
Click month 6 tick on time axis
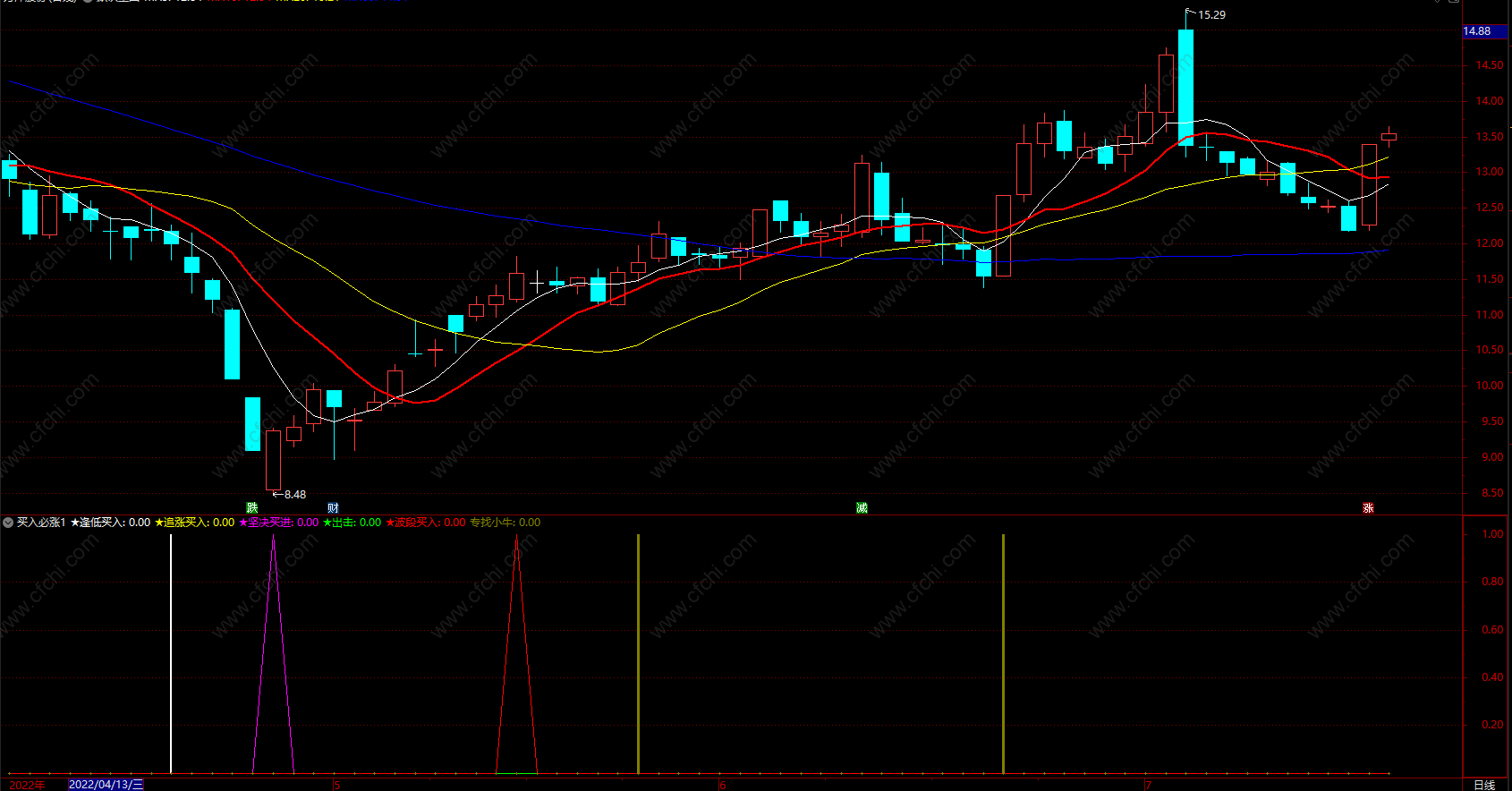[723, 786]
